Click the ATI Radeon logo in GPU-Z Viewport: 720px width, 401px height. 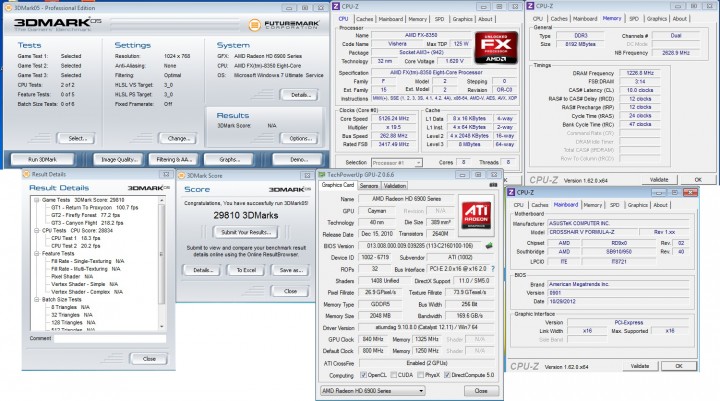click(476, 216)
